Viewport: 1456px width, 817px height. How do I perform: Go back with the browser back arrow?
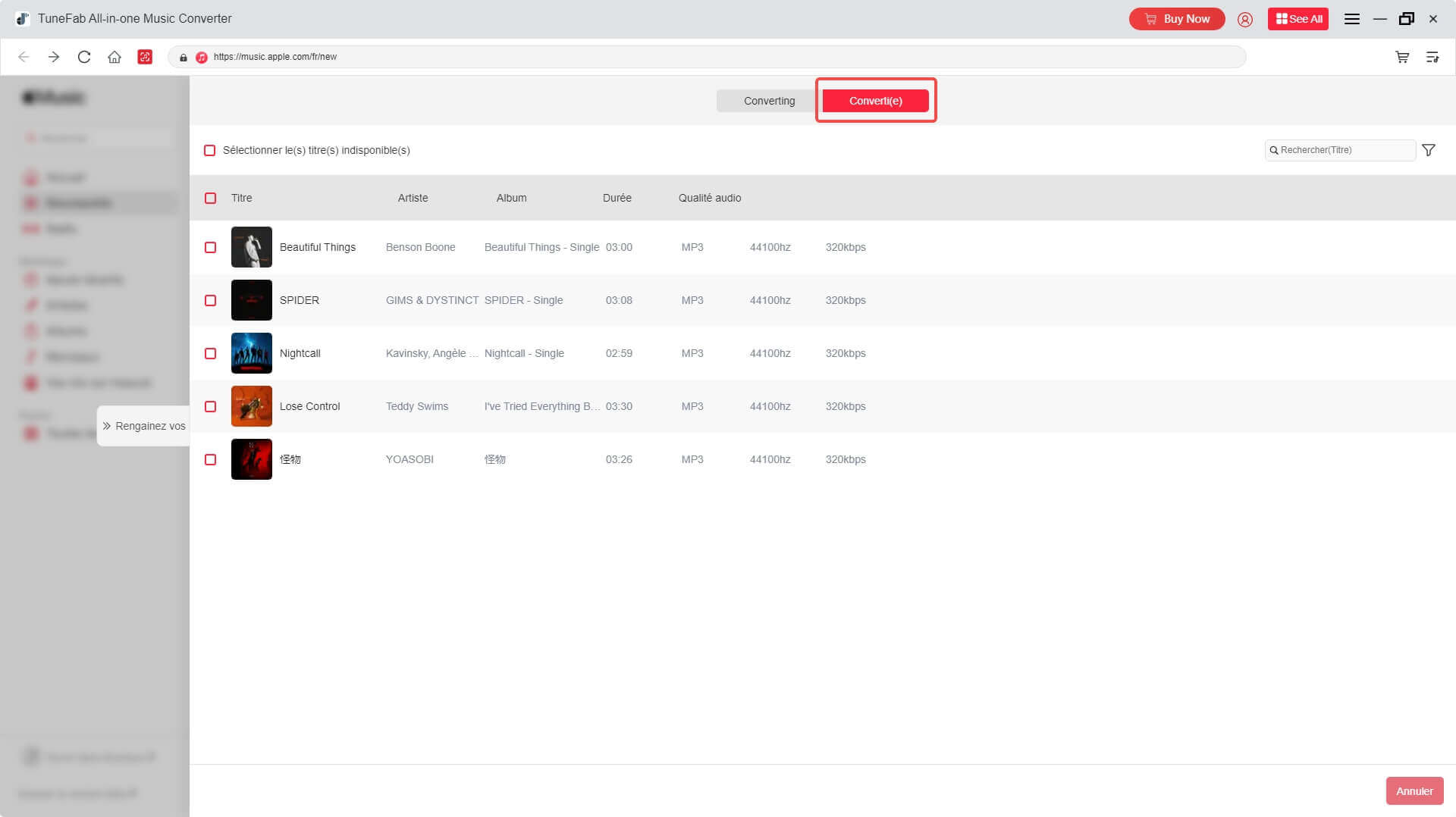24,57
